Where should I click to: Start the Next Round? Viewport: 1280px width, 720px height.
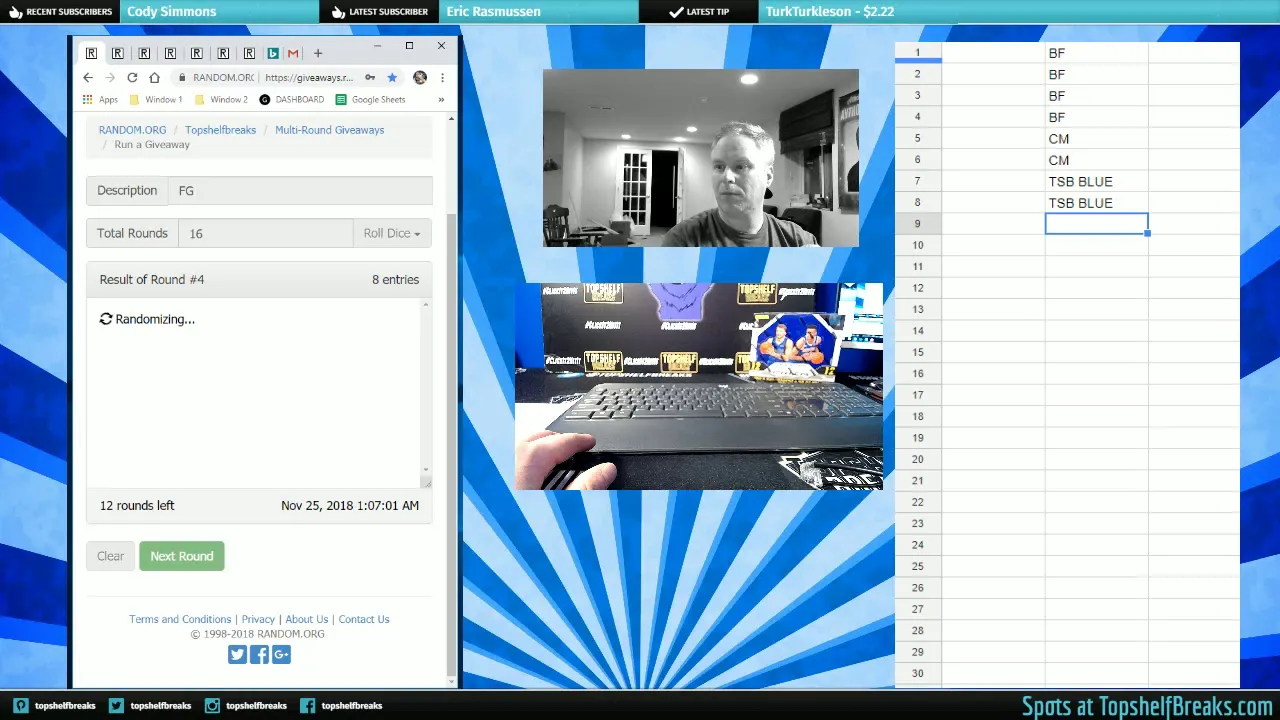click(182, 556)
